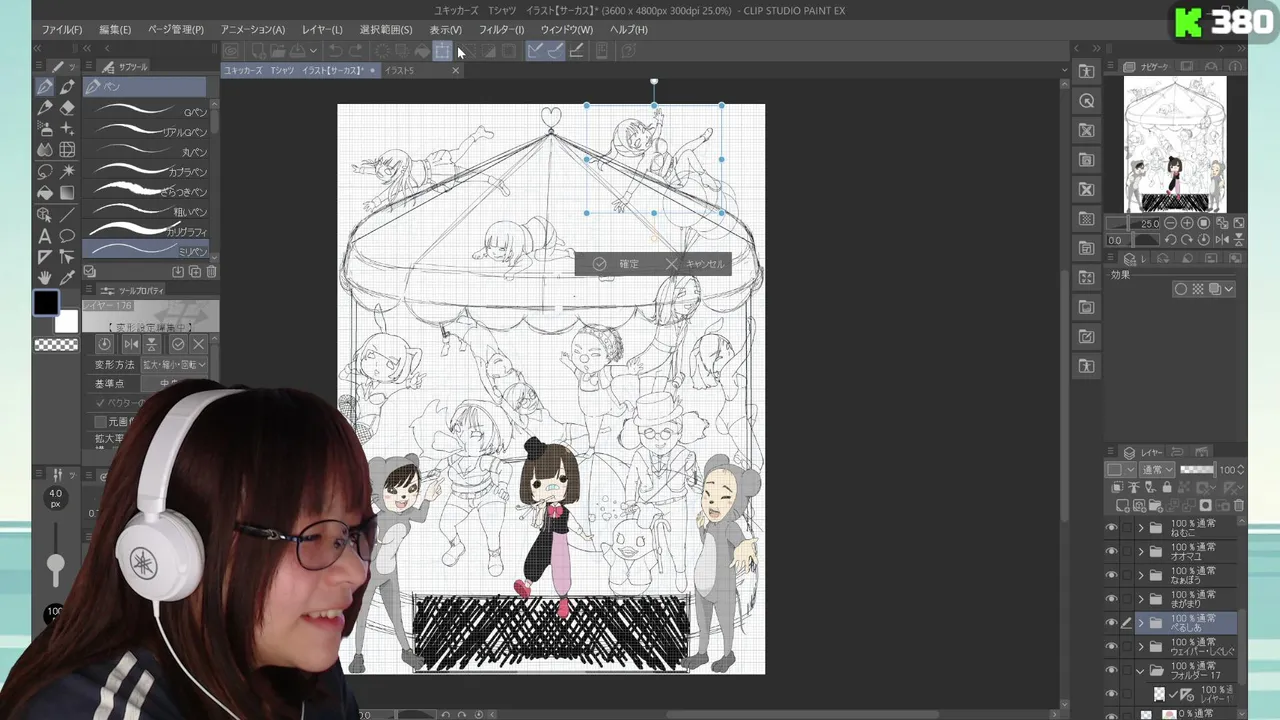1280x720 pixels.
Task: Click the reset transform icon
Action: 104,344
